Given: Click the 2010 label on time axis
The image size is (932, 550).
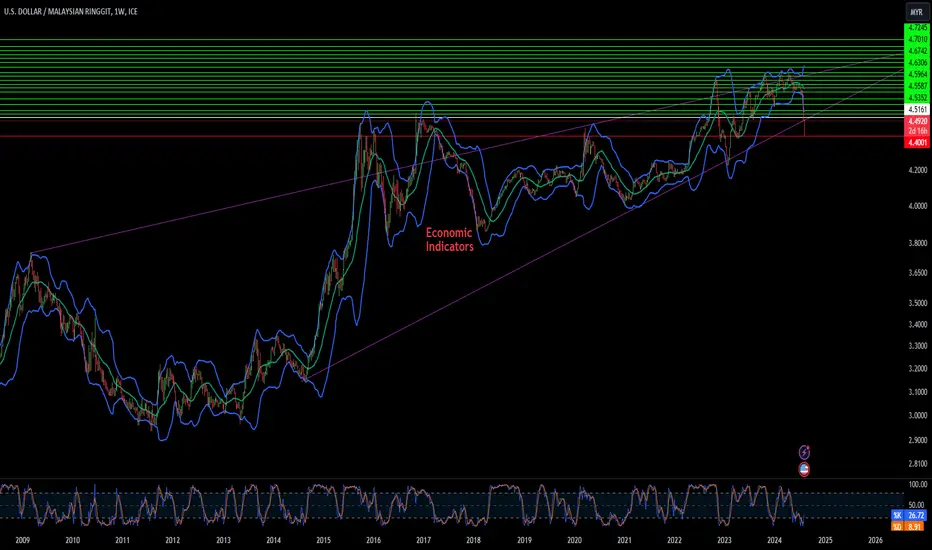Looking at the screenshot, I should pos(73,540).
